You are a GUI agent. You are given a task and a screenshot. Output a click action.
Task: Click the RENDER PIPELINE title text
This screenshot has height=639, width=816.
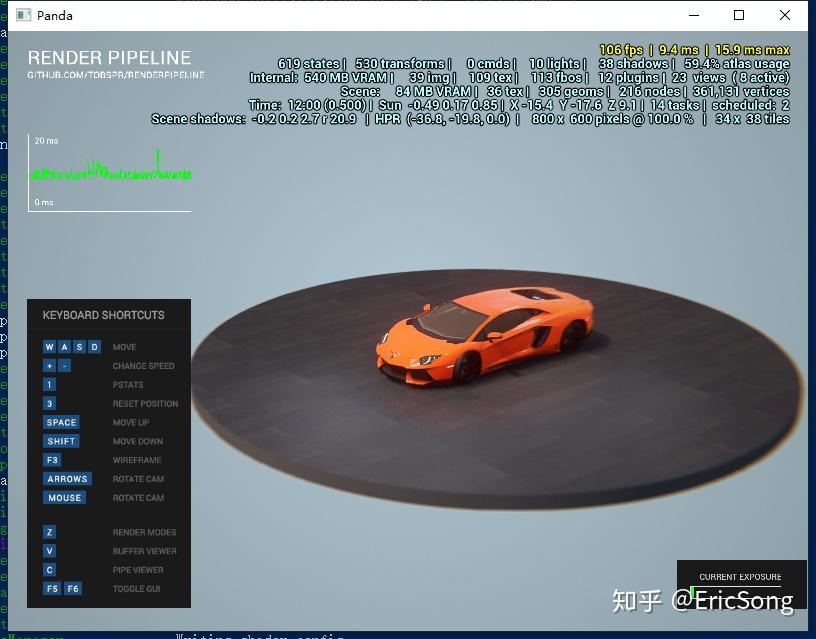109,57
